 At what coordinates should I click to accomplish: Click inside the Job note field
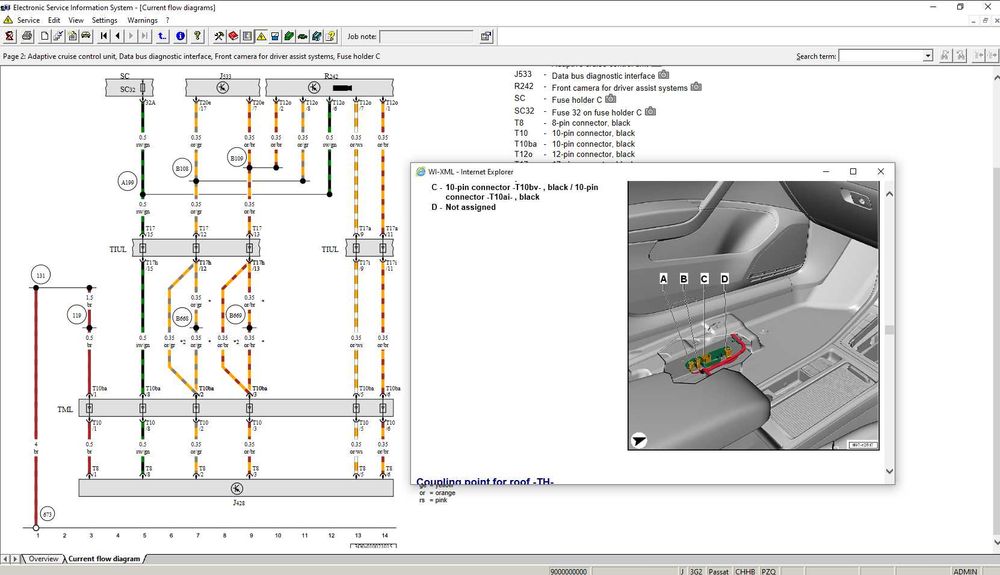(427, 36)
